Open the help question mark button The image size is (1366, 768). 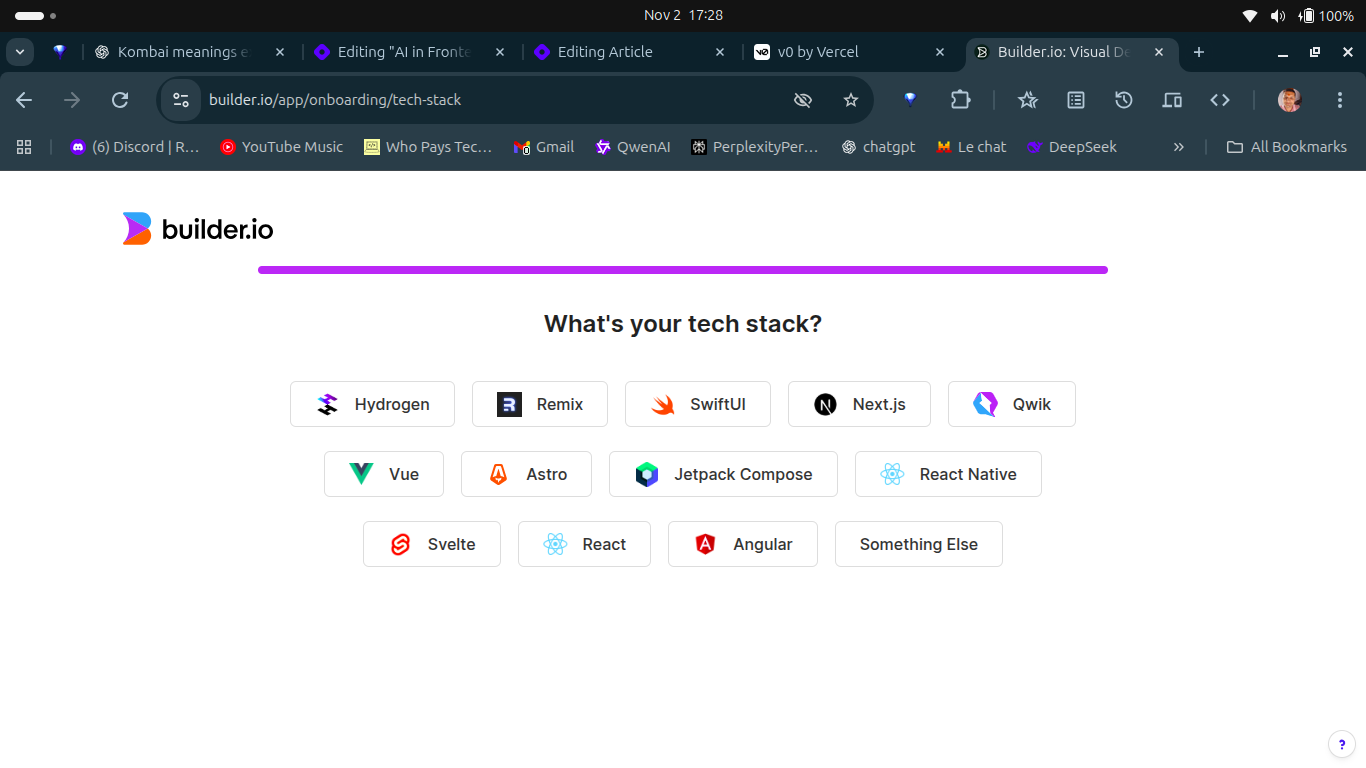tap(1341, 744)
